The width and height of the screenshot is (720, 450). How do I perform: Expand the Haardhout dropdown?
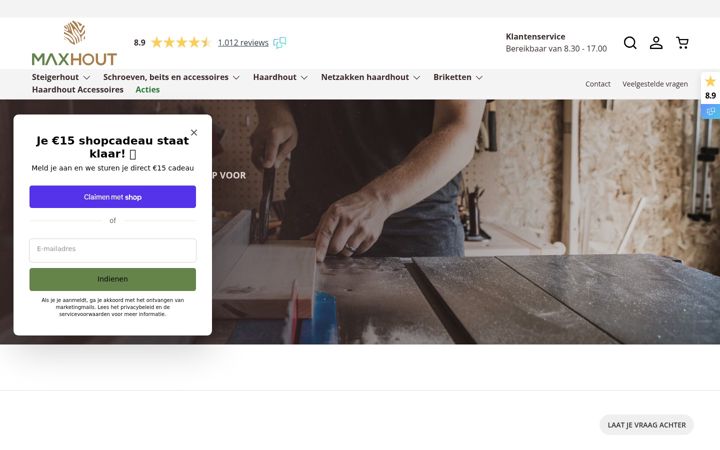click(280, 77)
